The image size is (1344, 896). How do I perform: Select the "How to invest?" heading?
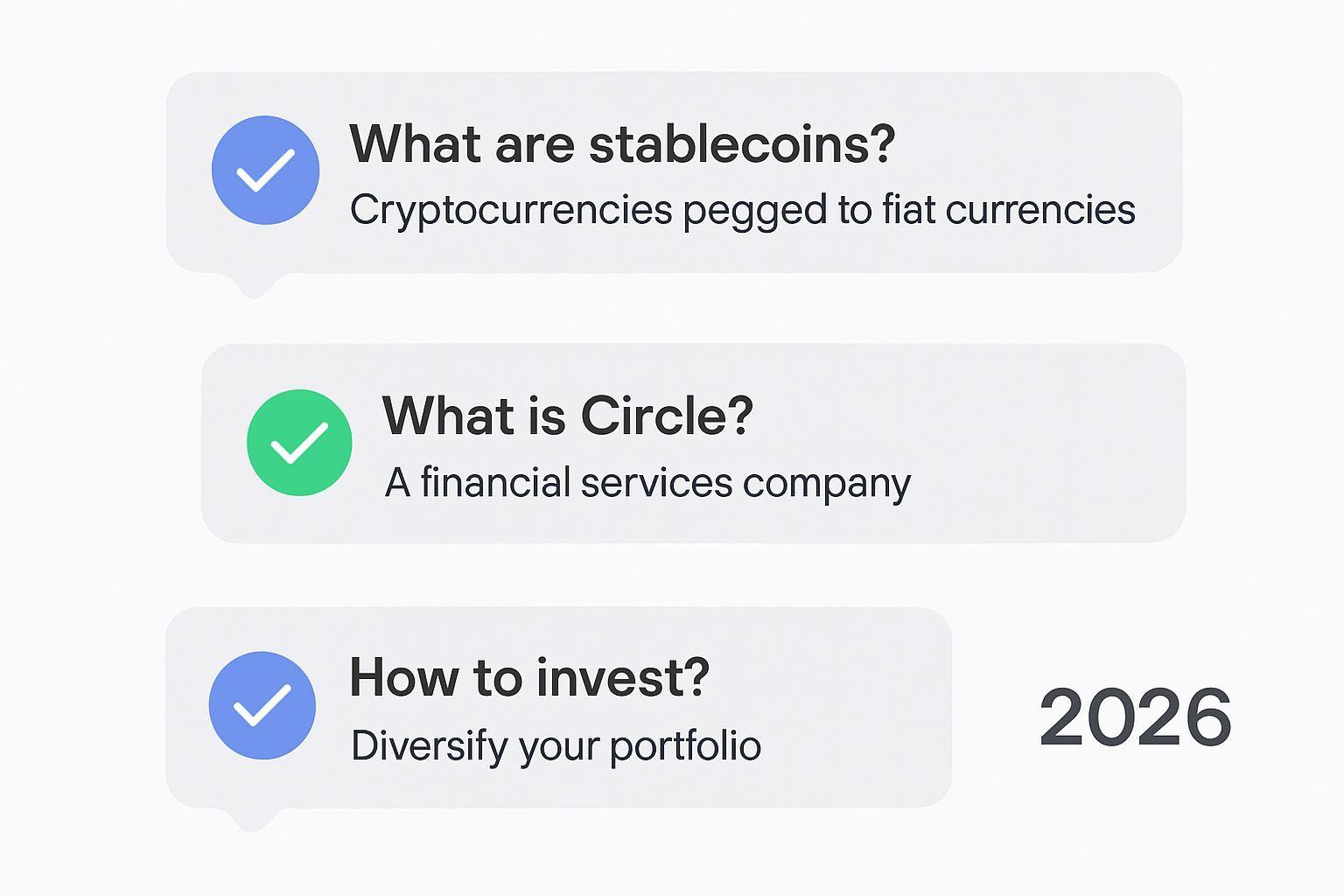point(528,678)
